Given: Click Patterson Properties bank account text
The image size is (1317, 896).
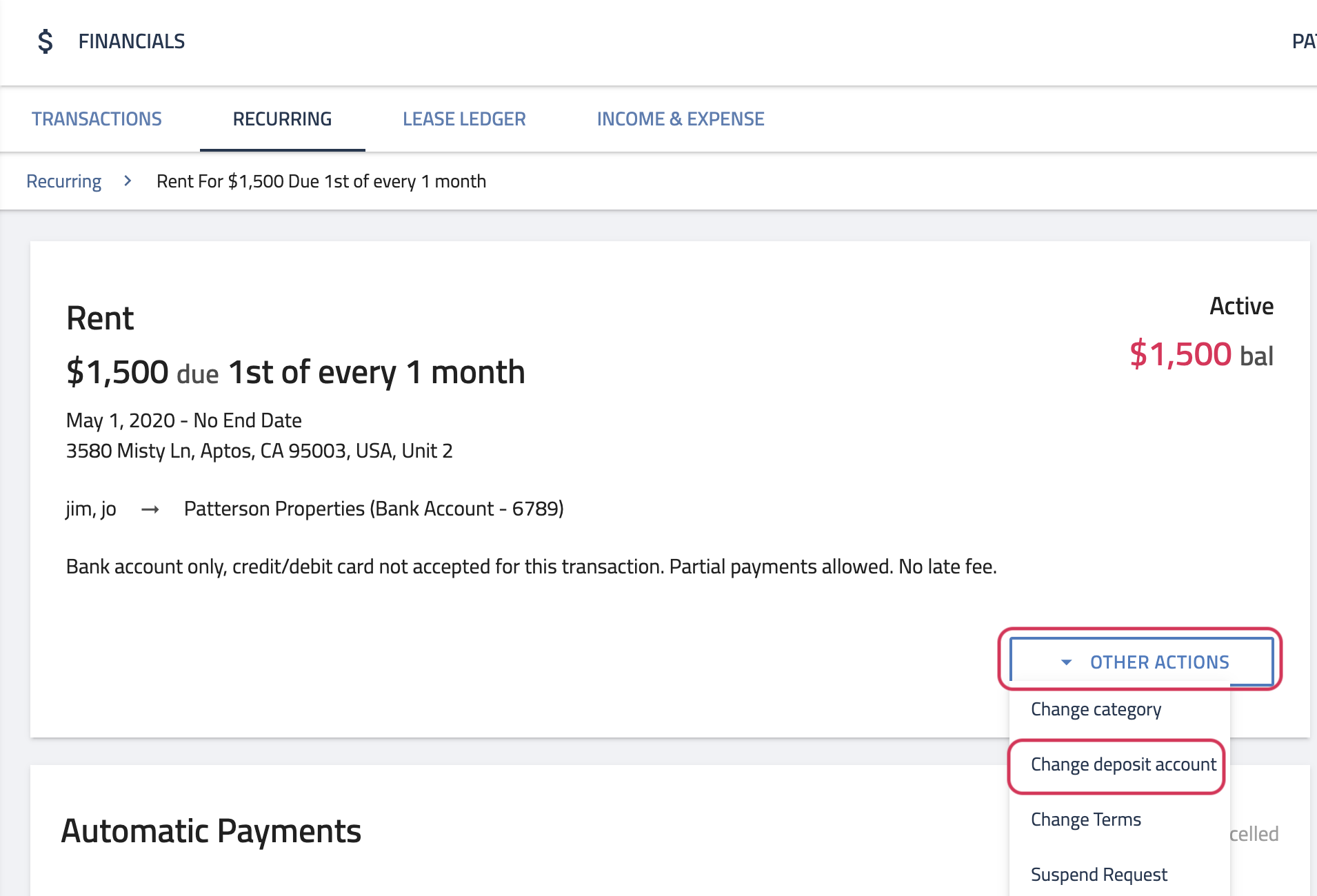Looking at the screenshot, I should [x=374, y=509].
